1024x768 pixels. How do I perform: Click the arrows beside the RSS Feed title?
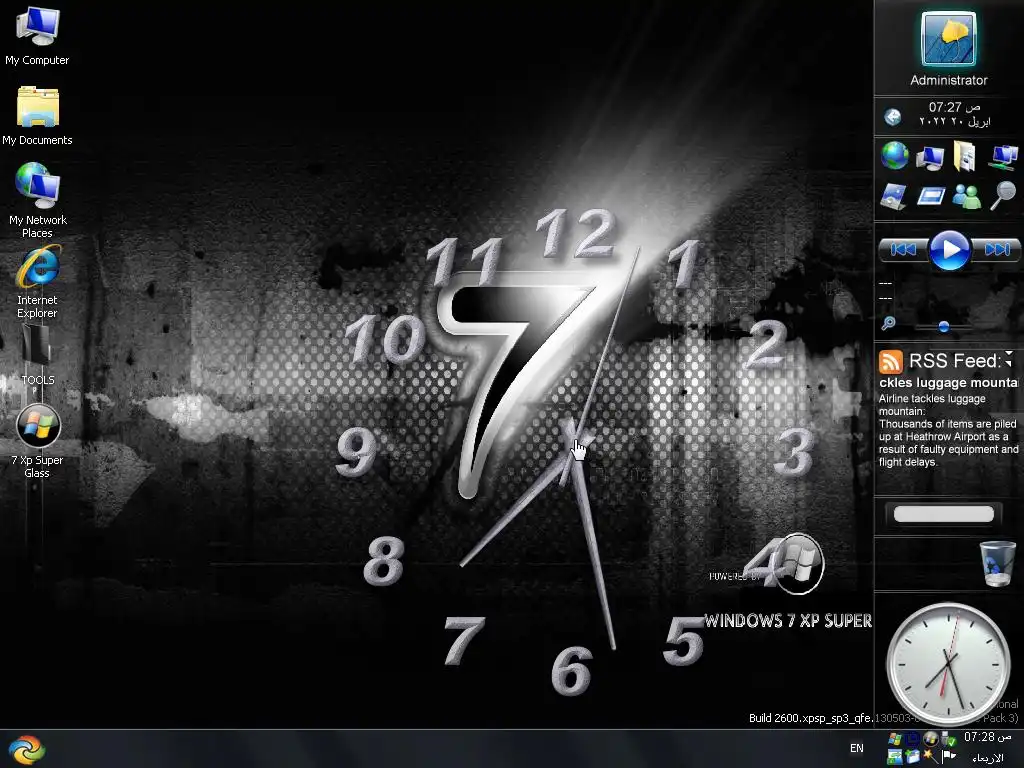(1009, 359)
